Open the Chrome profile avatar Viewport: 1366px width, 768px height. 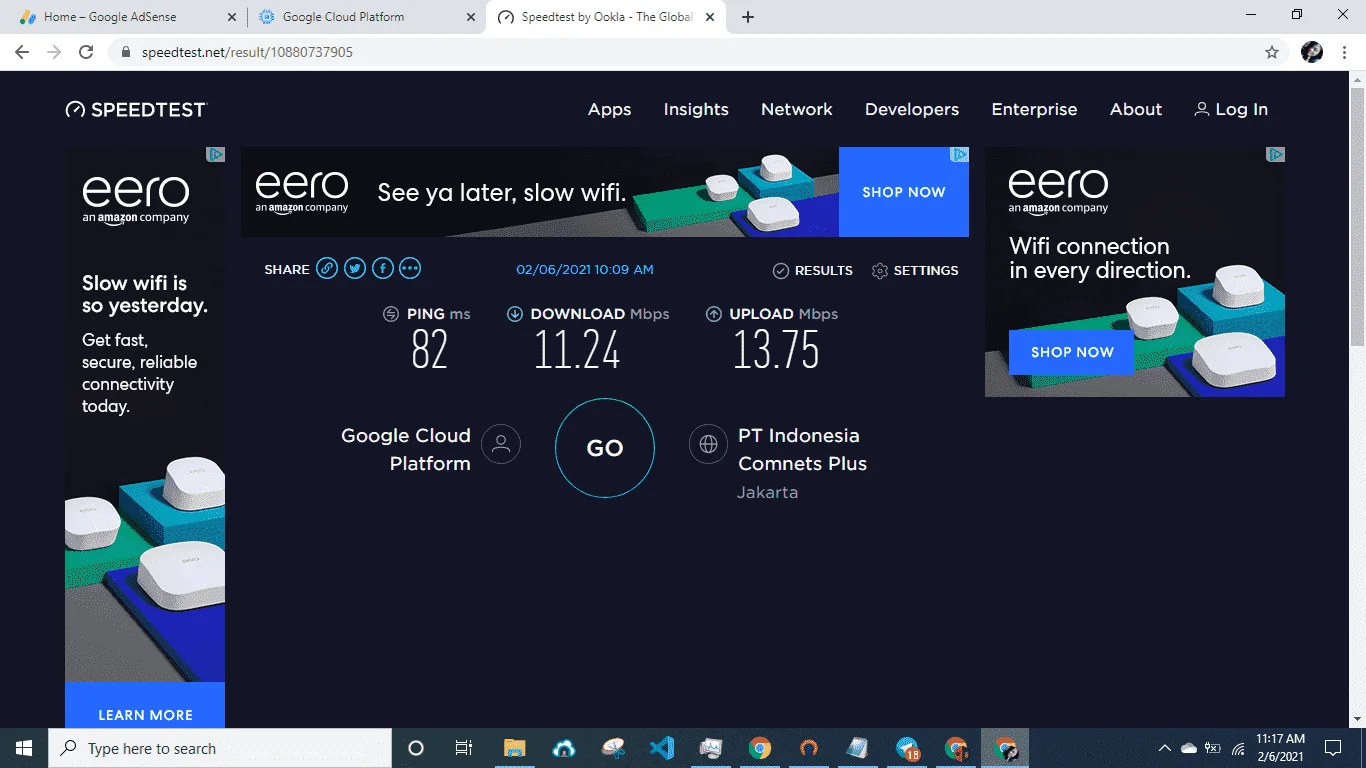click(1312, 52)
